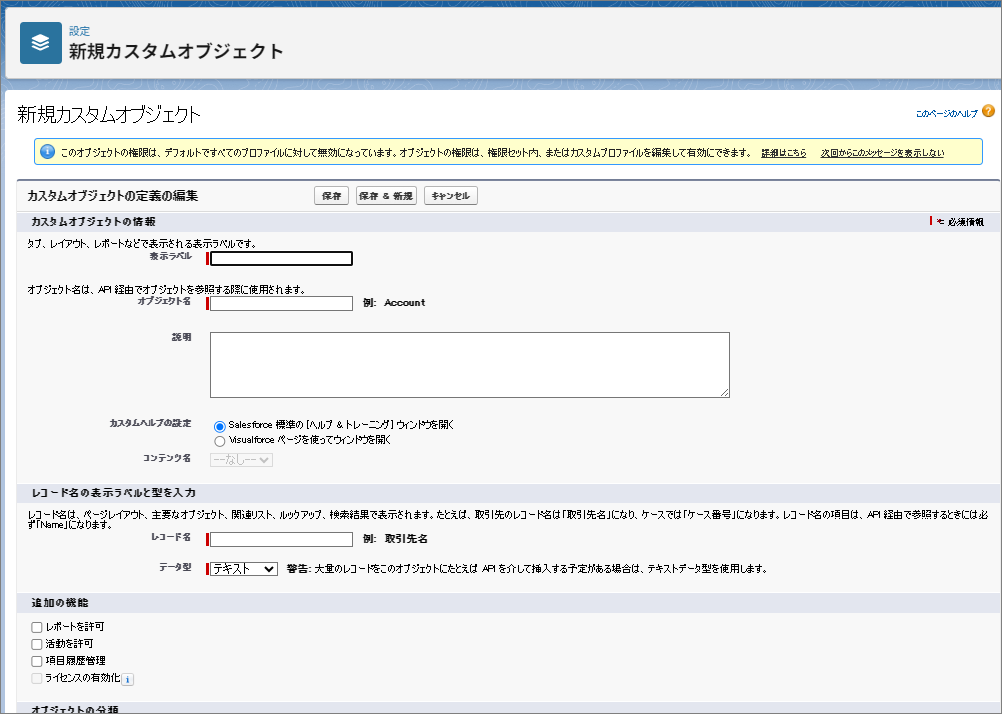Screen dimensions: 1002x714
Task: Toggle the 項目履歴管理 checkbox
Action: 37,661
